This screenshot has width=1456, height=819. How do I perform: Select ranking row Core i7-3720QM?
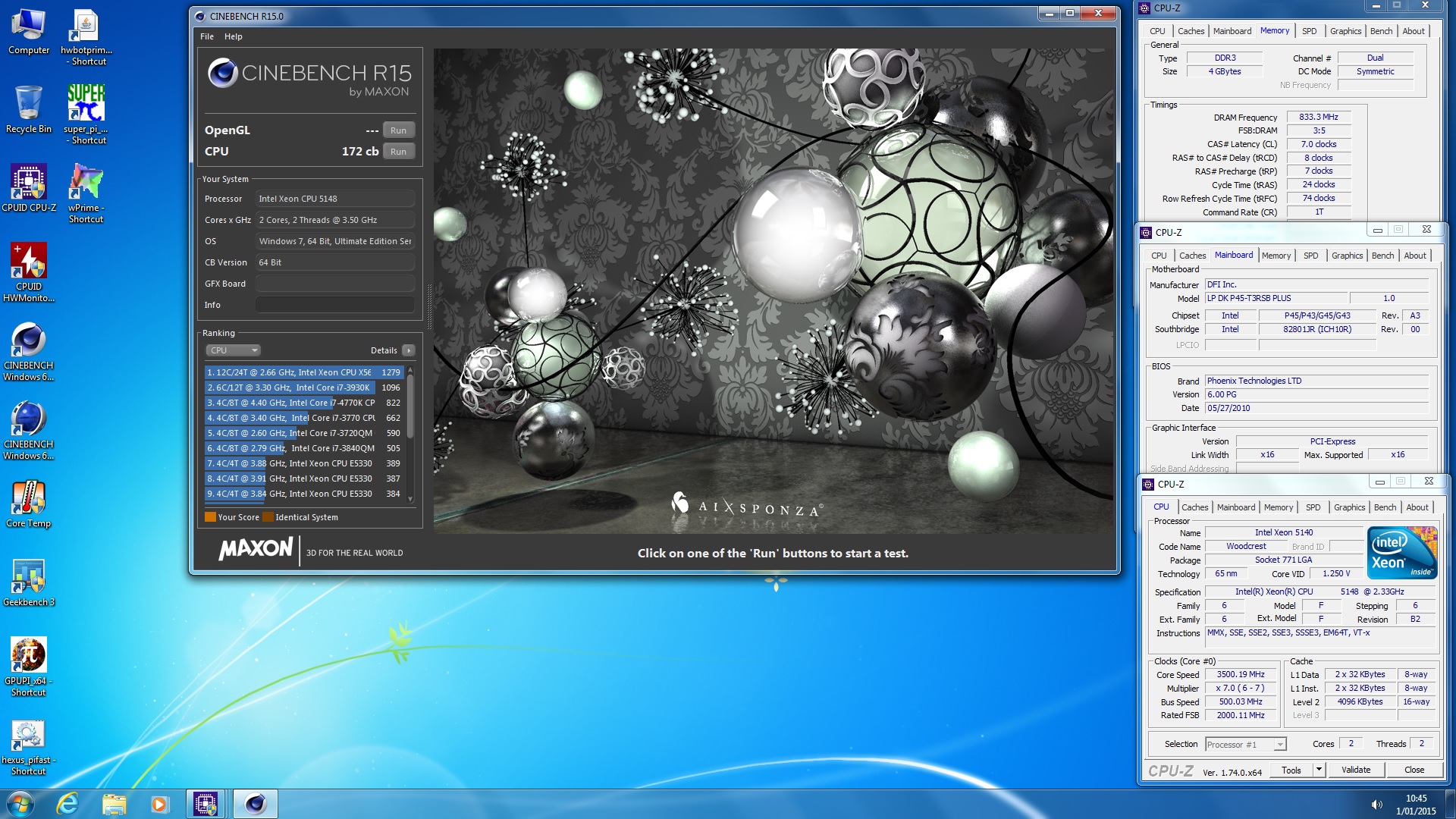303,433
